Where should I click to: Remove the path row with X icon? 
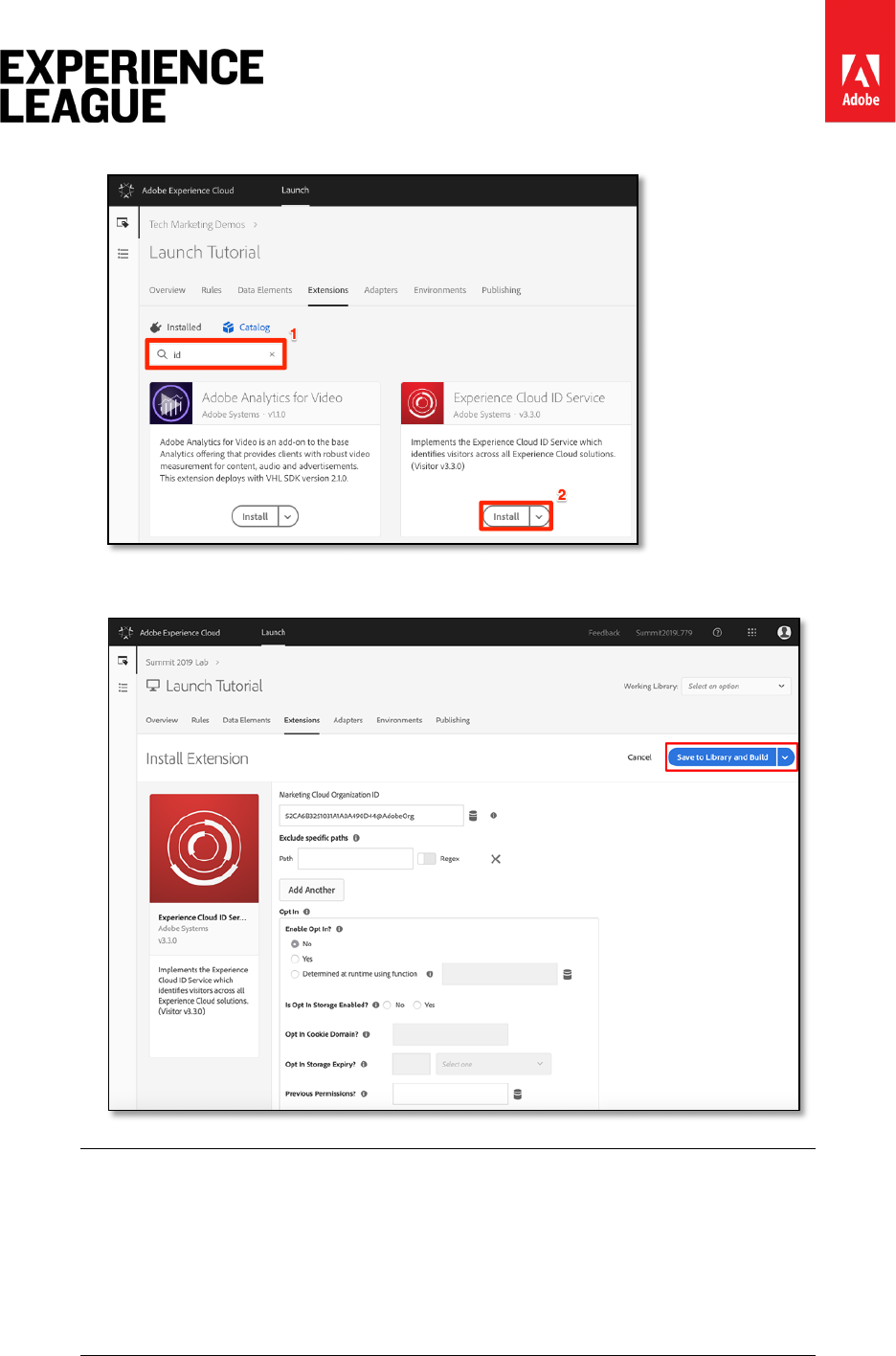coord(496,859)
